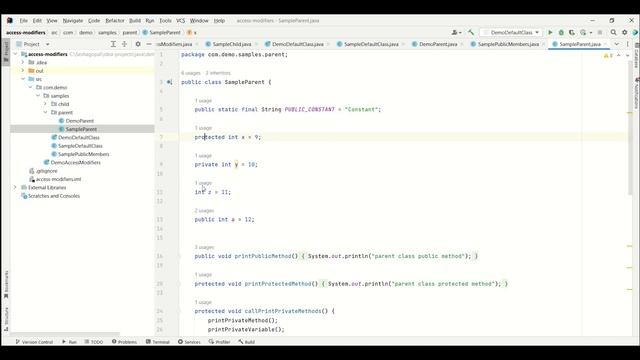Viewport: 640px width, 360px height.
Task: Open Version Control tool window
Action: (34, 342)
